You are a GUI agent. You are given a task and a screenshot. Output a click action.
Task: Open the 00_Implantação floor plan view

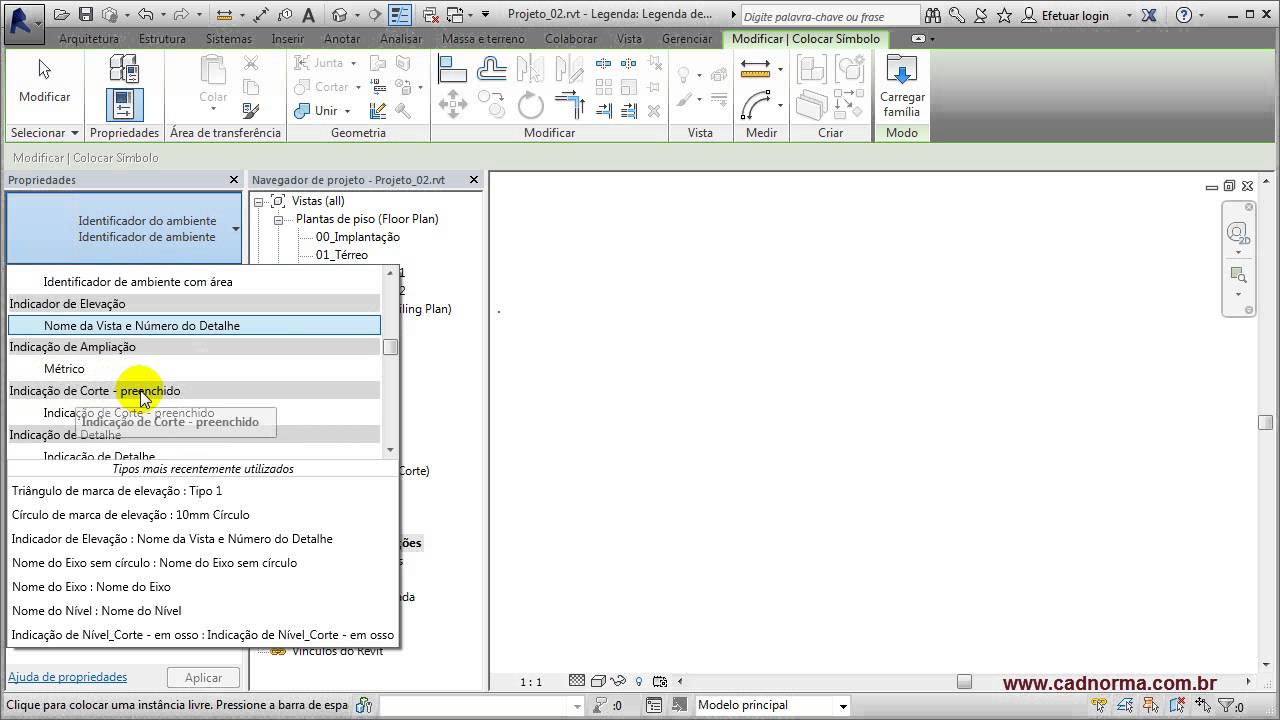[x=358, y=237]
